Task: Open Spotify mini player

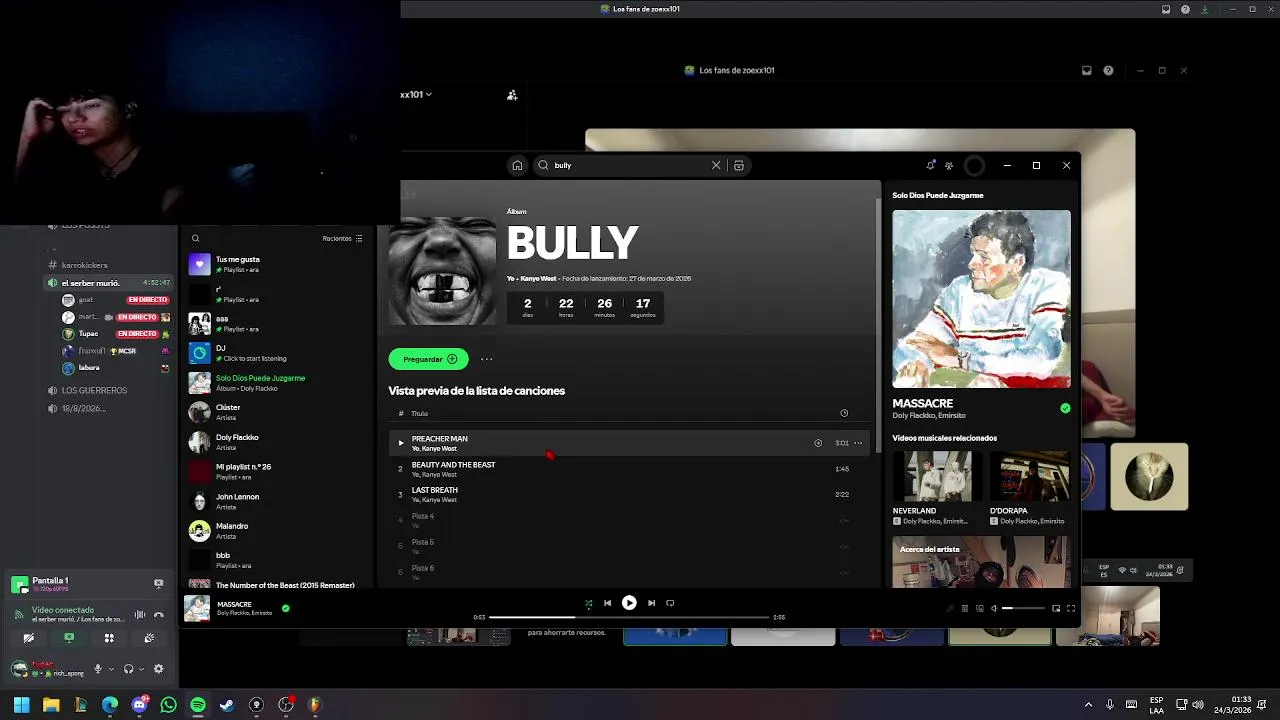Action: coord(1056,608)
